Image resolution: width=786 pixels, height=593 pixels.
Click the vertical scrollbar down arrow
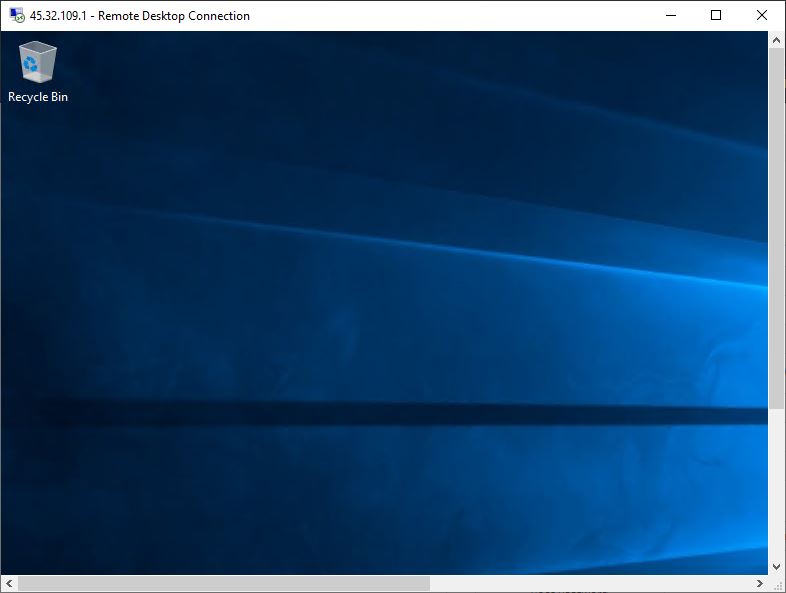tap(776, 566)
